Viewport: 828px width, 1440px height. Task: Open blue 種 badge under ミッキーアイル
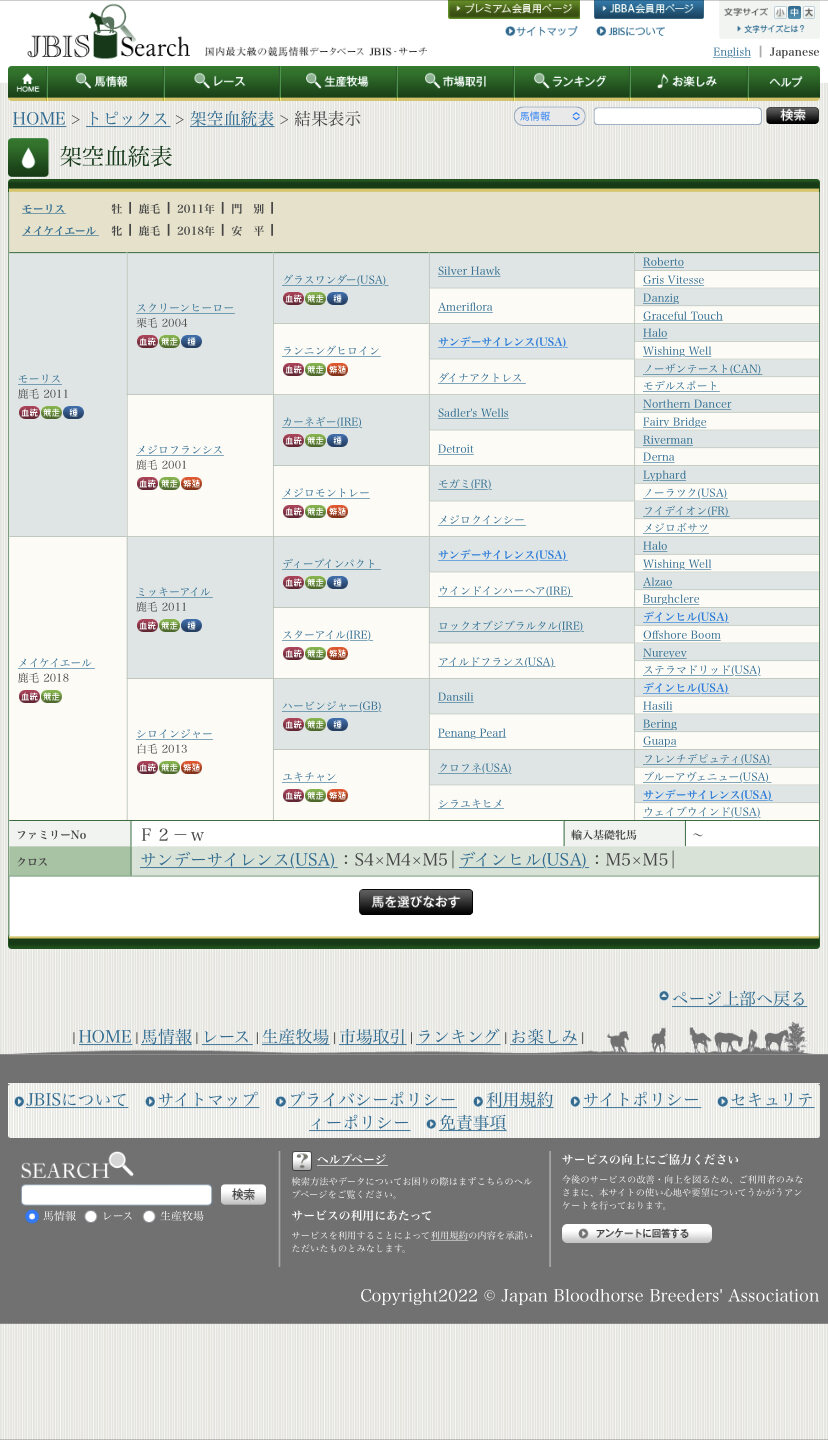[192, 626]
